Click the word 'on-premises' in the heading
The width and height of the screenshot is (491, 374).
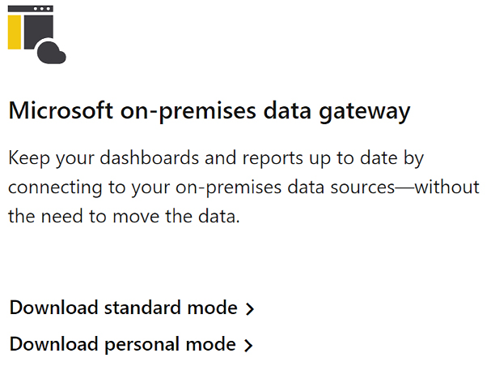point(188,112)
